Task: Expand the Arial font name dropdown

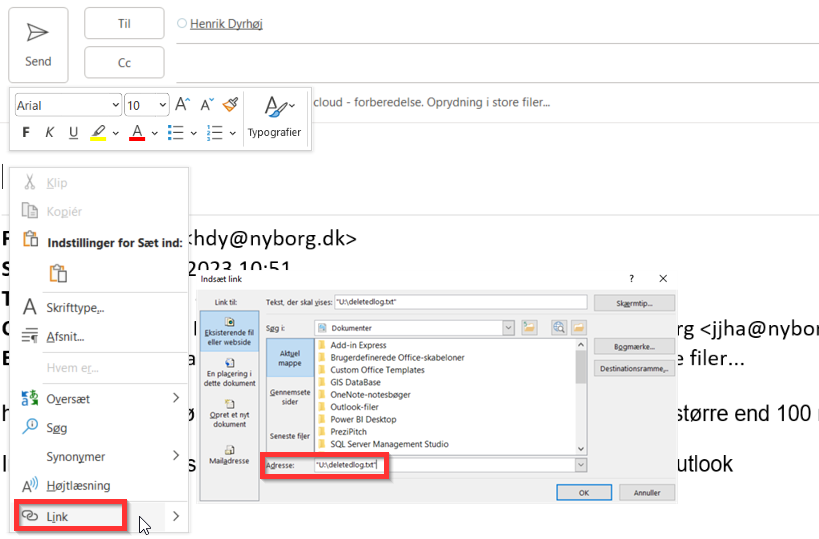Action: click(111, 105)
